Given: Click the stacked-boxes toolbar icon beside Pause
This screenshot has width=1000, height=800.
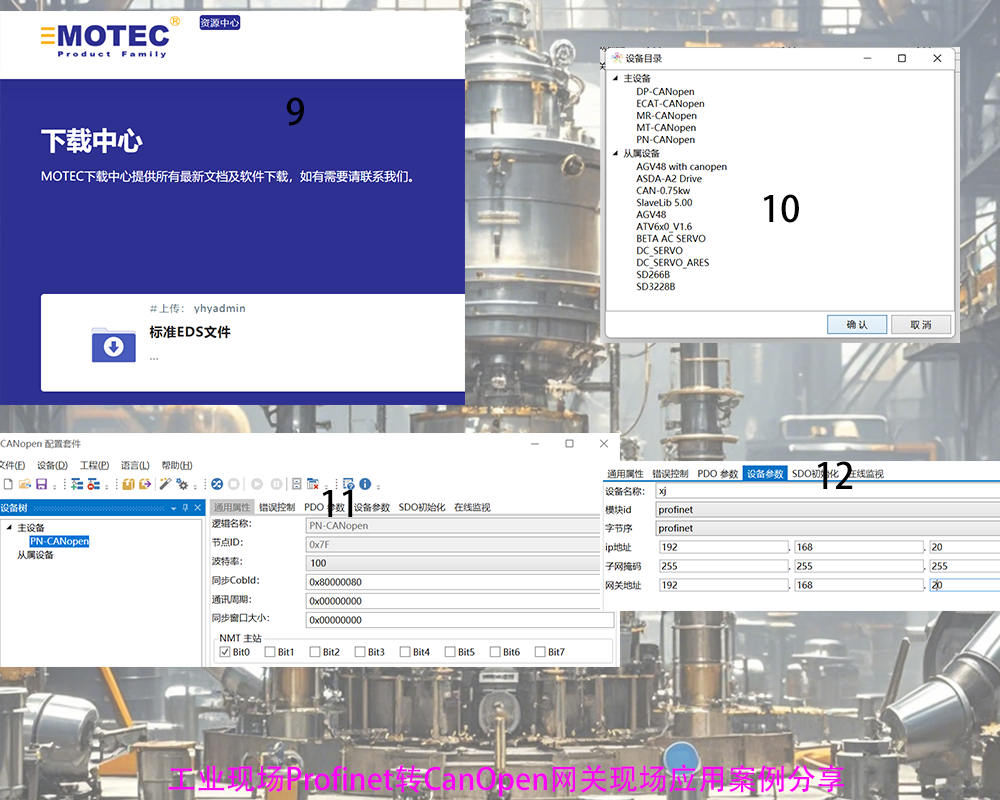Looking at the screenshot, I should 297,484.
